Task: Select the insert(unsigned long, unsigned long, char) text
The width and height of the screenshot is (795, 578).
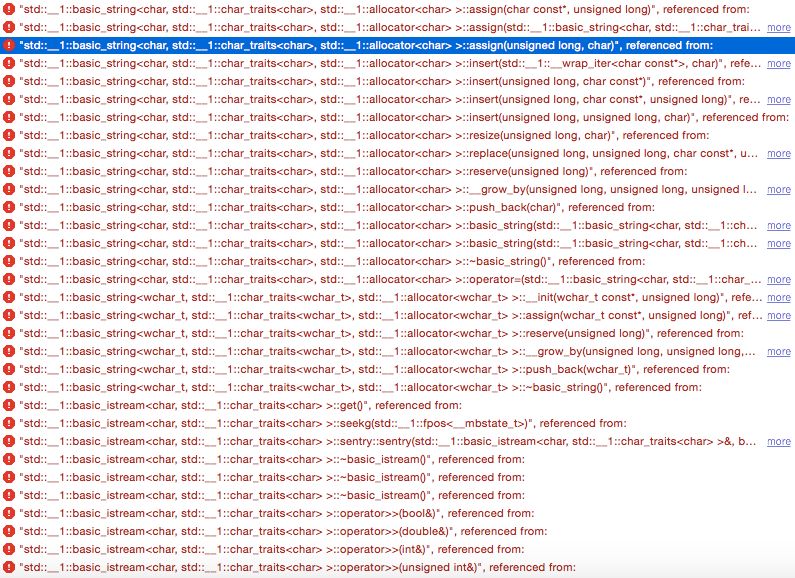Action: [x=404, y=117]
